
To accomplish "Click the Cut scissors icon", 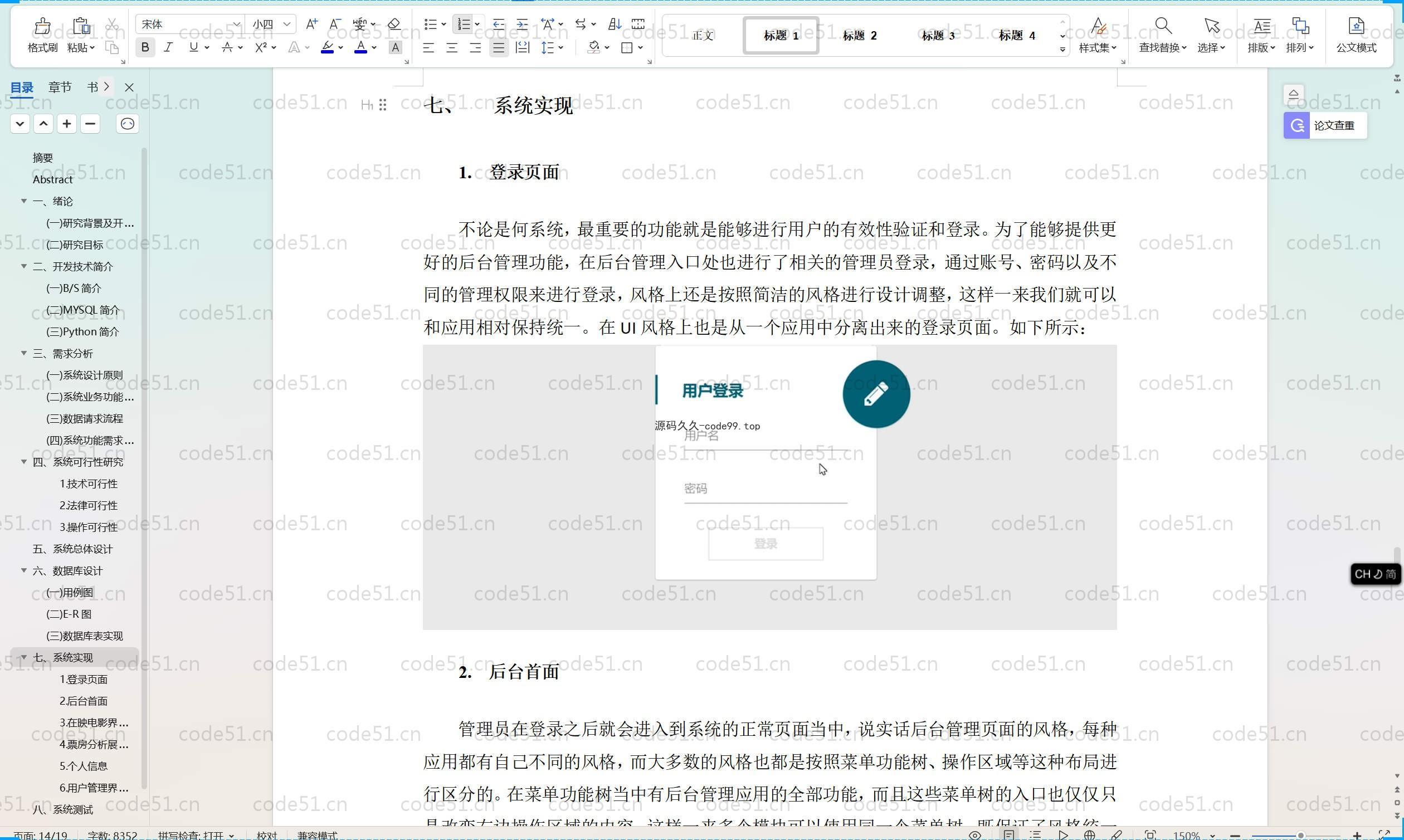I will coord(112,25).
